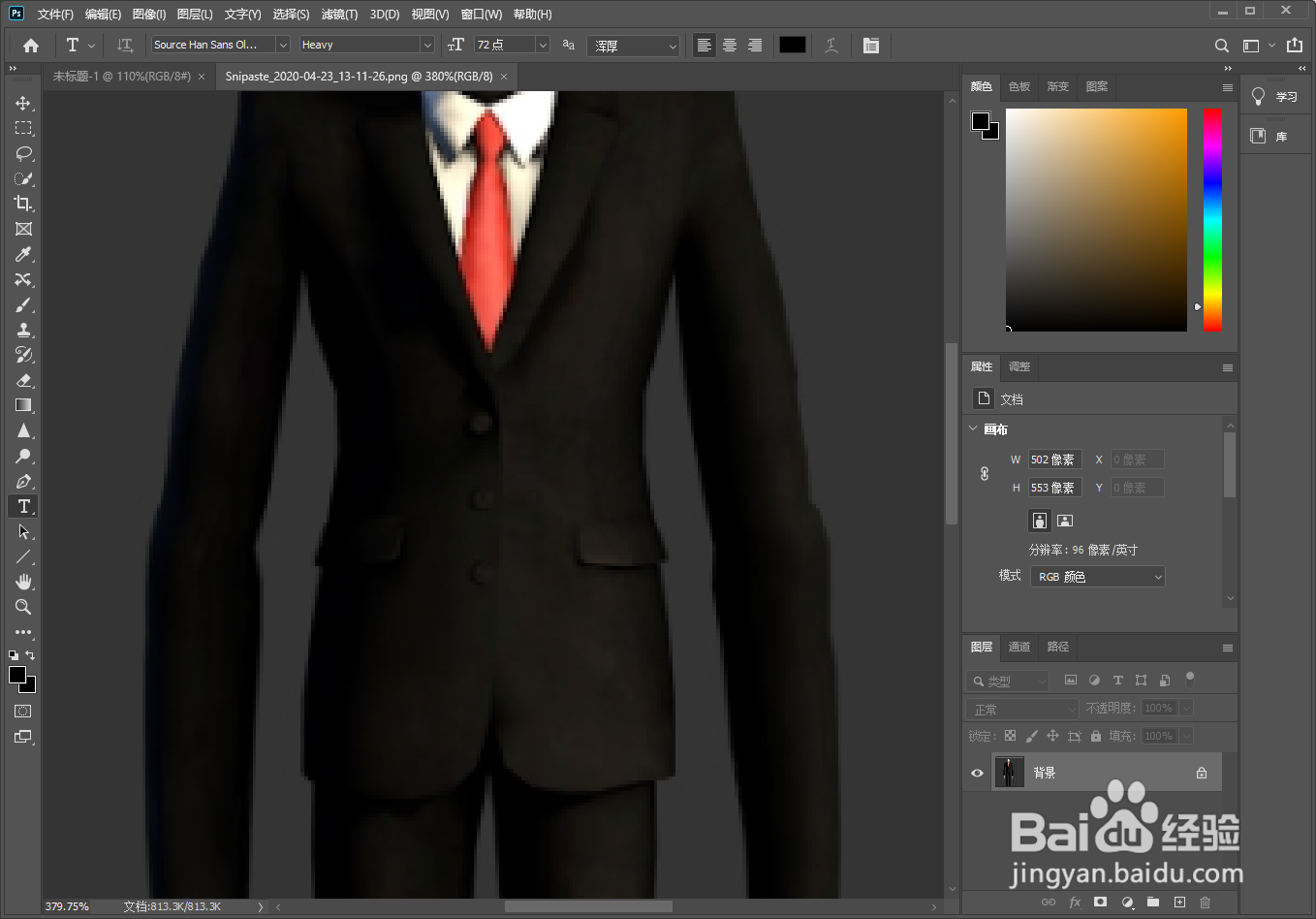This screenshot has height=919, width=1316.
Task: Select the Clone Stamp tool
Action: 23,330
